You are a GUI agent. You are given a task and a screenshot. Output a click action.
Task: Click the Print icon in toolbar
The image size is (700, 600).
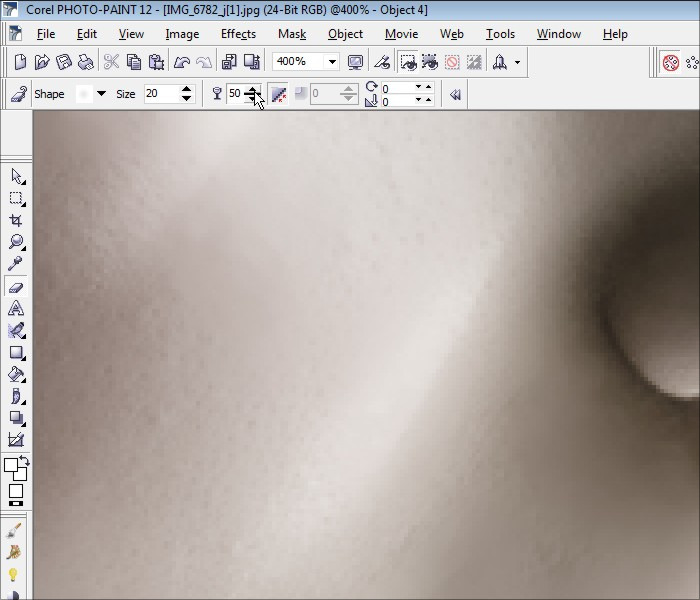tap(86, 62)
